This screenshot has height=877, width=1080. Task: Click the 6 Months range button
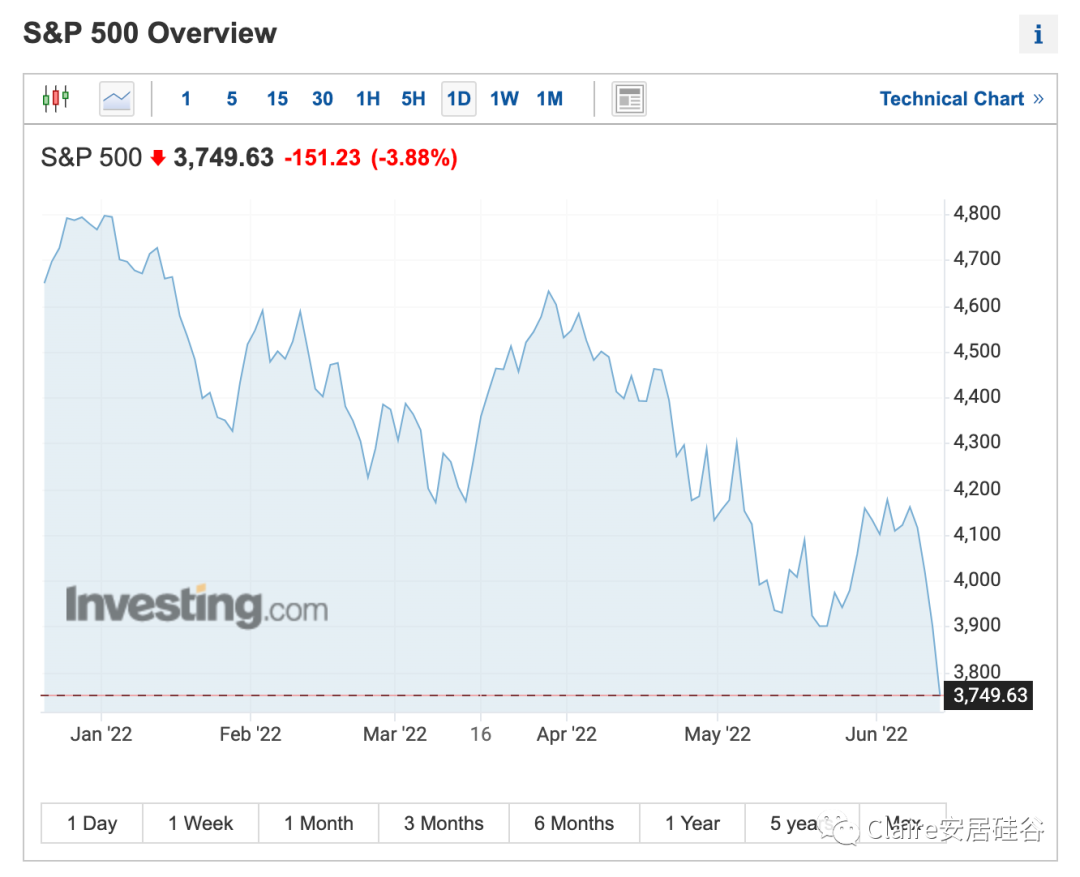[x=574, y=824]
